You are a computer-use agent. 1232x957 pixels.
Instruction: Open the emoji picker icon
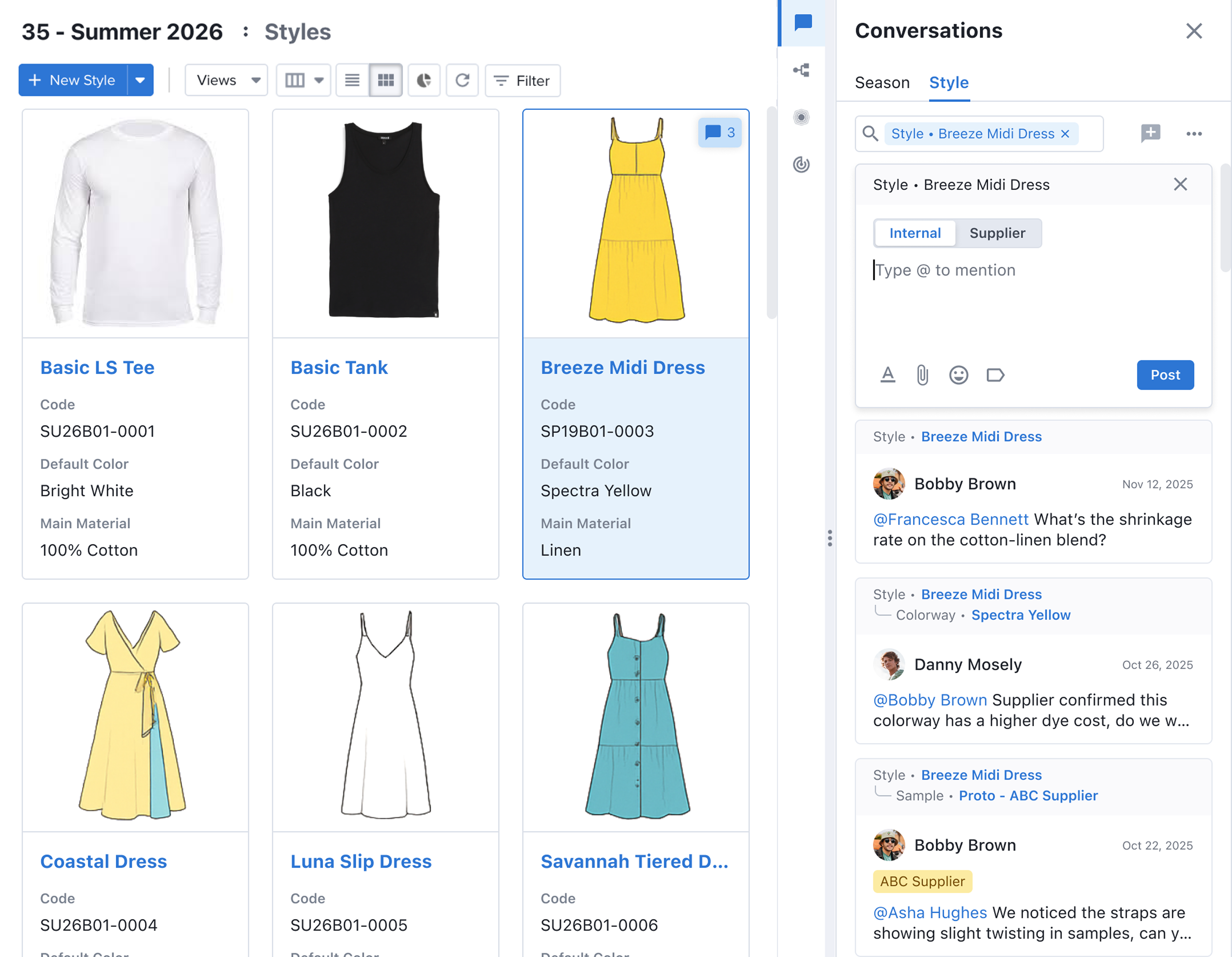click(958, 375)
